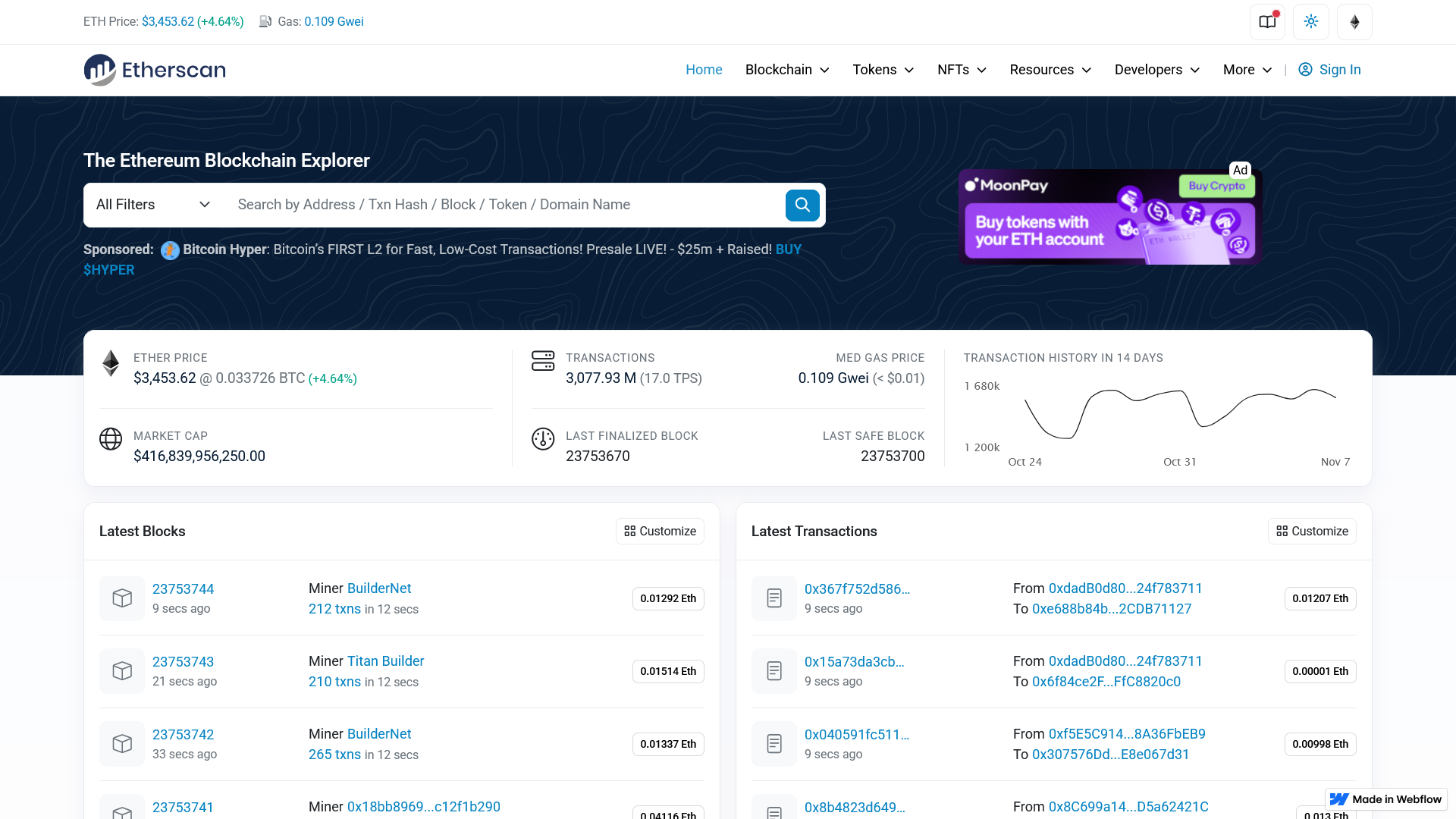Open block 23753742 link
This screenshot has height=819, width=1456.
(x=183, y=735)
